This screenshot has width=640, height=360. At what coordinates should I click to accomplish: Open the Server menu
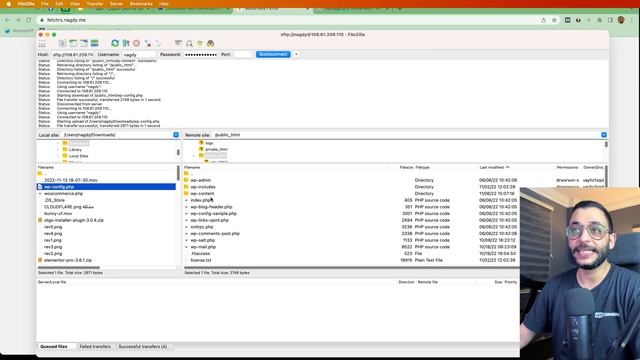[116, 4]
